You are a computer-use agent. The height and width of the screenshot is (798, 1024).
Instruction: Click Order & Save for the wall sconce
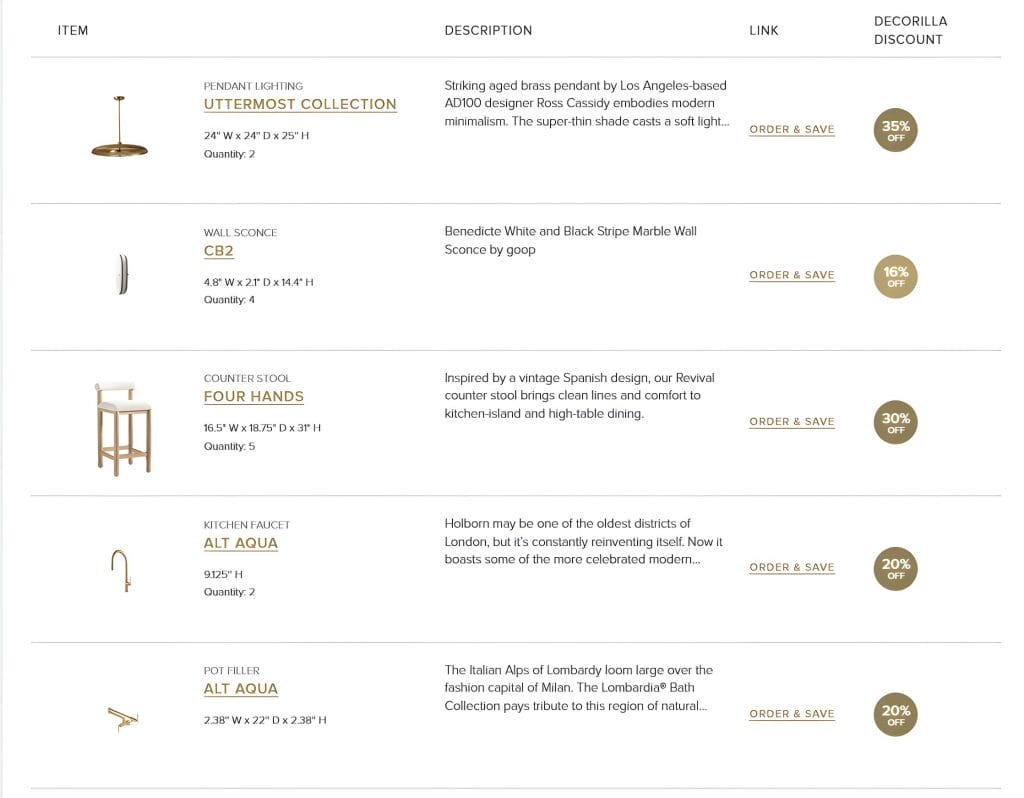tap(791, 275)
